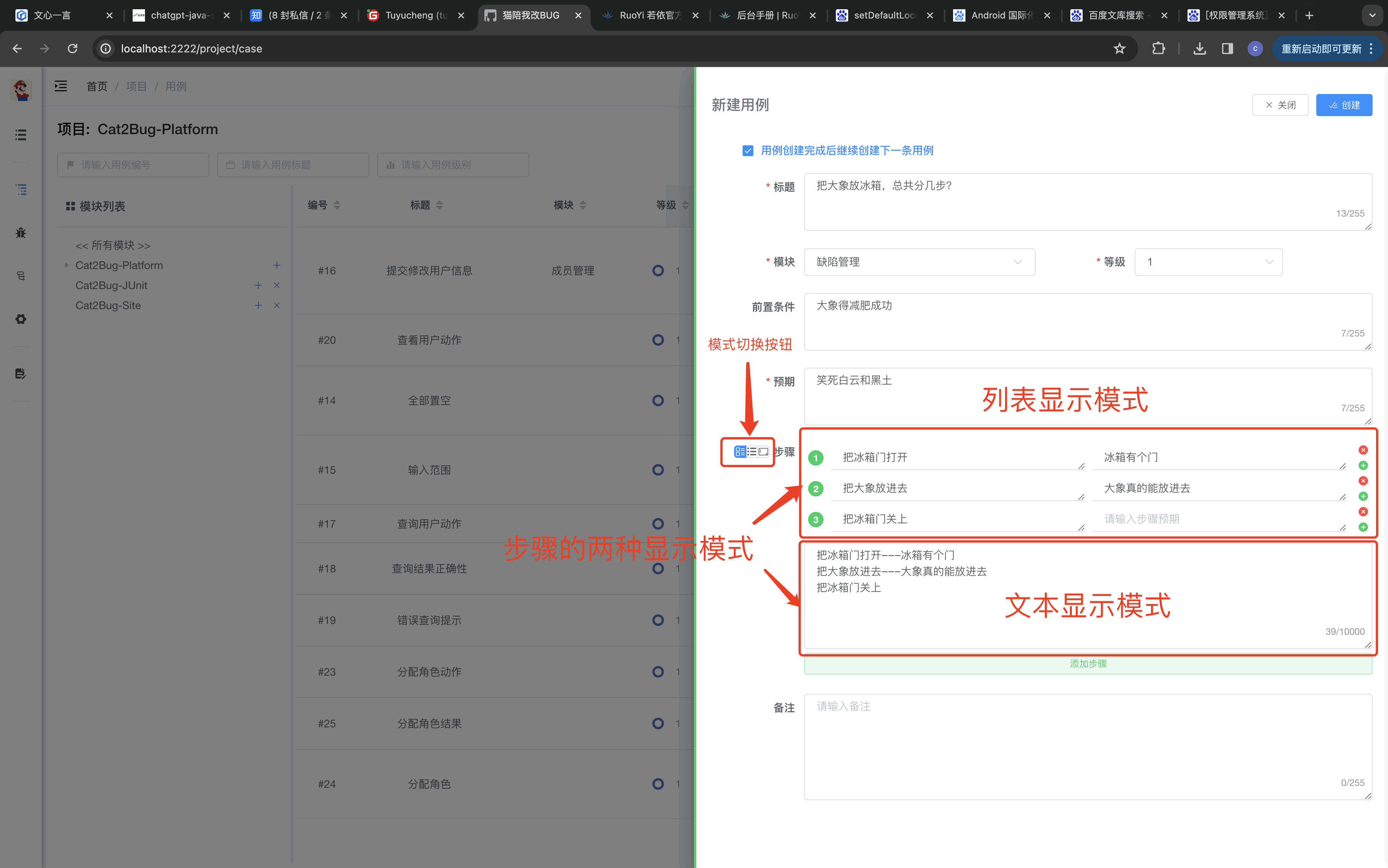1388x868 pixels.
Task: Open the bug icon in left sidebar
Action: pyautogui.click(x=21, y=232)
